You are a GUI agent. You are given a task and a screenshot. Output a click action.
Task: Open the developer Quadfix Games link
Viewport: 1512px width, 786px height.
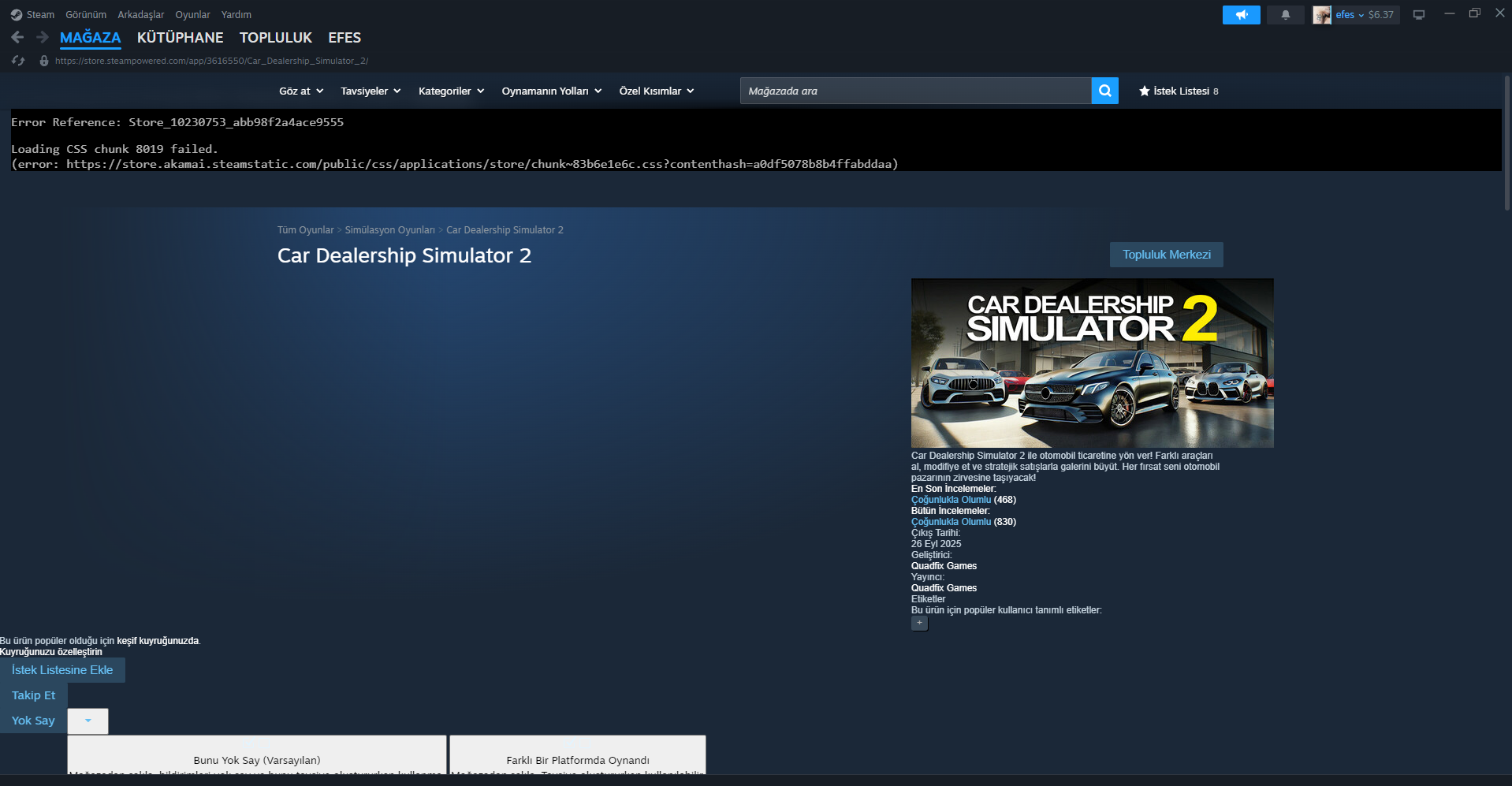pyautogui.click(x=944, y=566)
